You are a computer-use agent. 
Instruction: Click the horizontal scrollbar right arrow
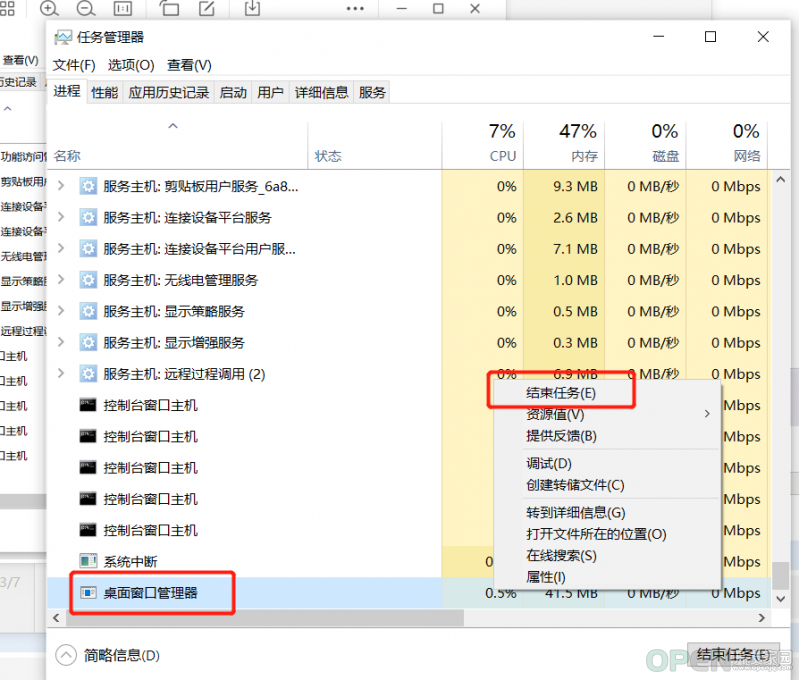(762, 618)
